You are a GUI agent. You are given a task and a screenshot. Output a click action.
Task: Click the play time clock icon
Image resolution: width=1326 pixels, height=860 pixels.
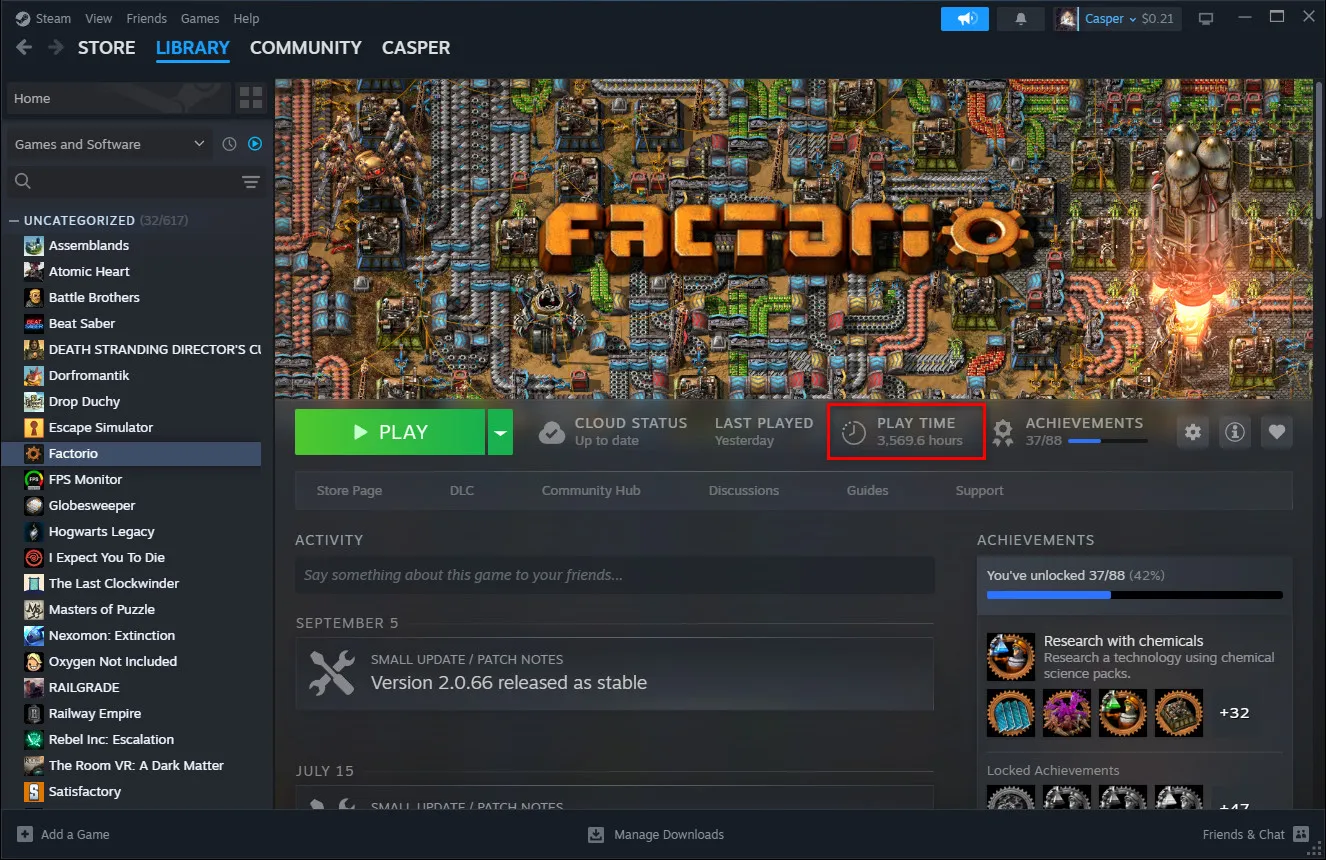coord(853,432)
